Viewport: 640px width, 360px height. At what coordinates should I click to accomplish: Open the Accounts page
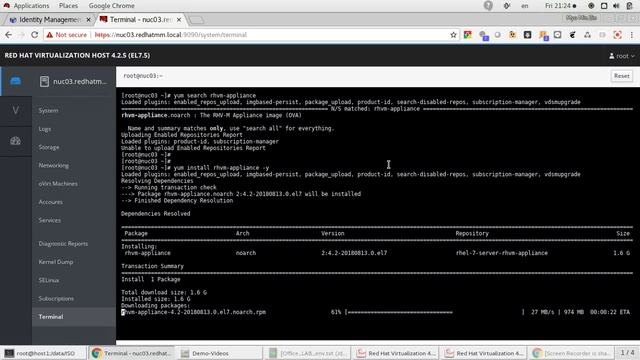50,202
